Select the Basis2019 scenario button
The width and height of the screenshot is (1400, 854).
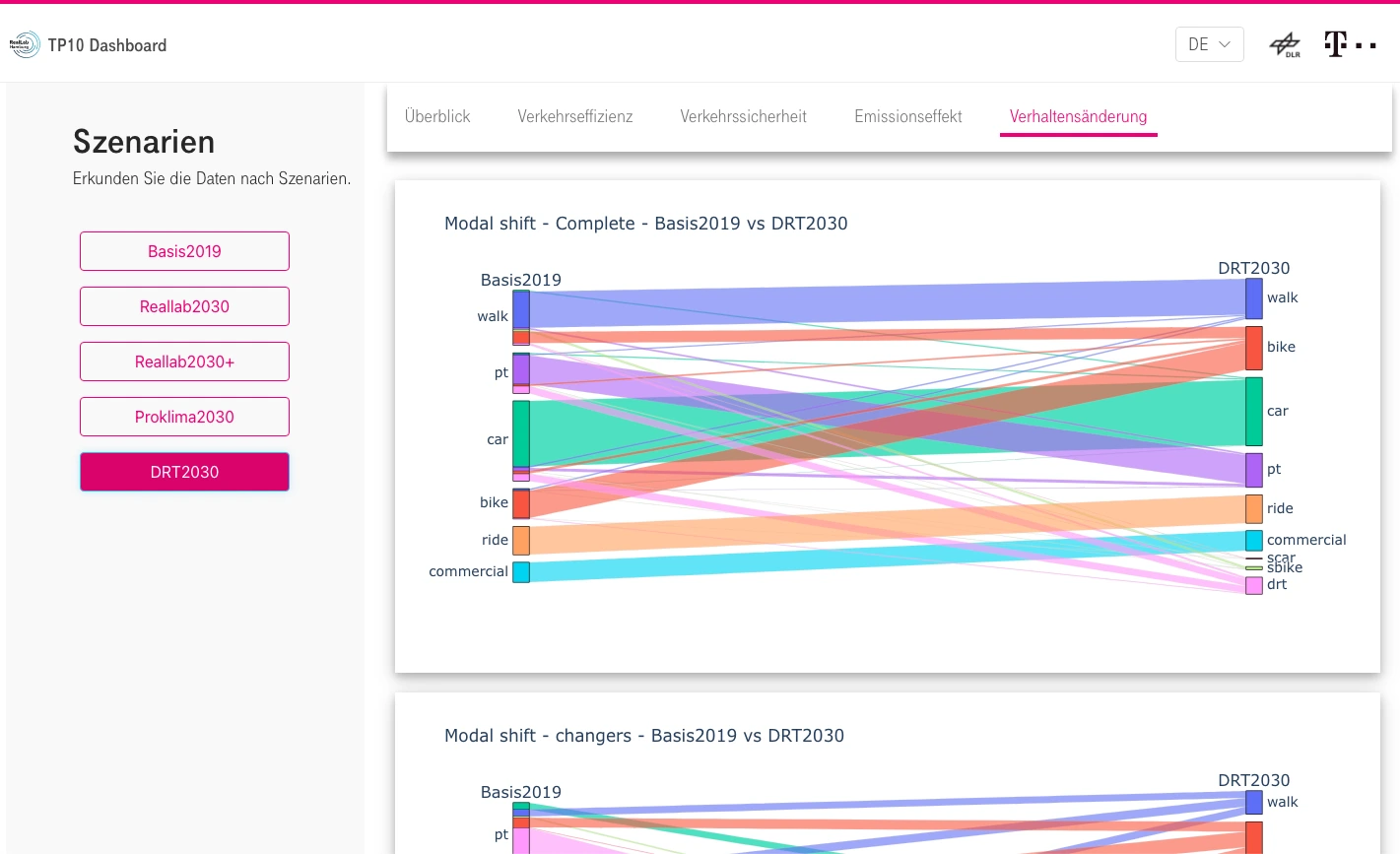tap(184, 251)
